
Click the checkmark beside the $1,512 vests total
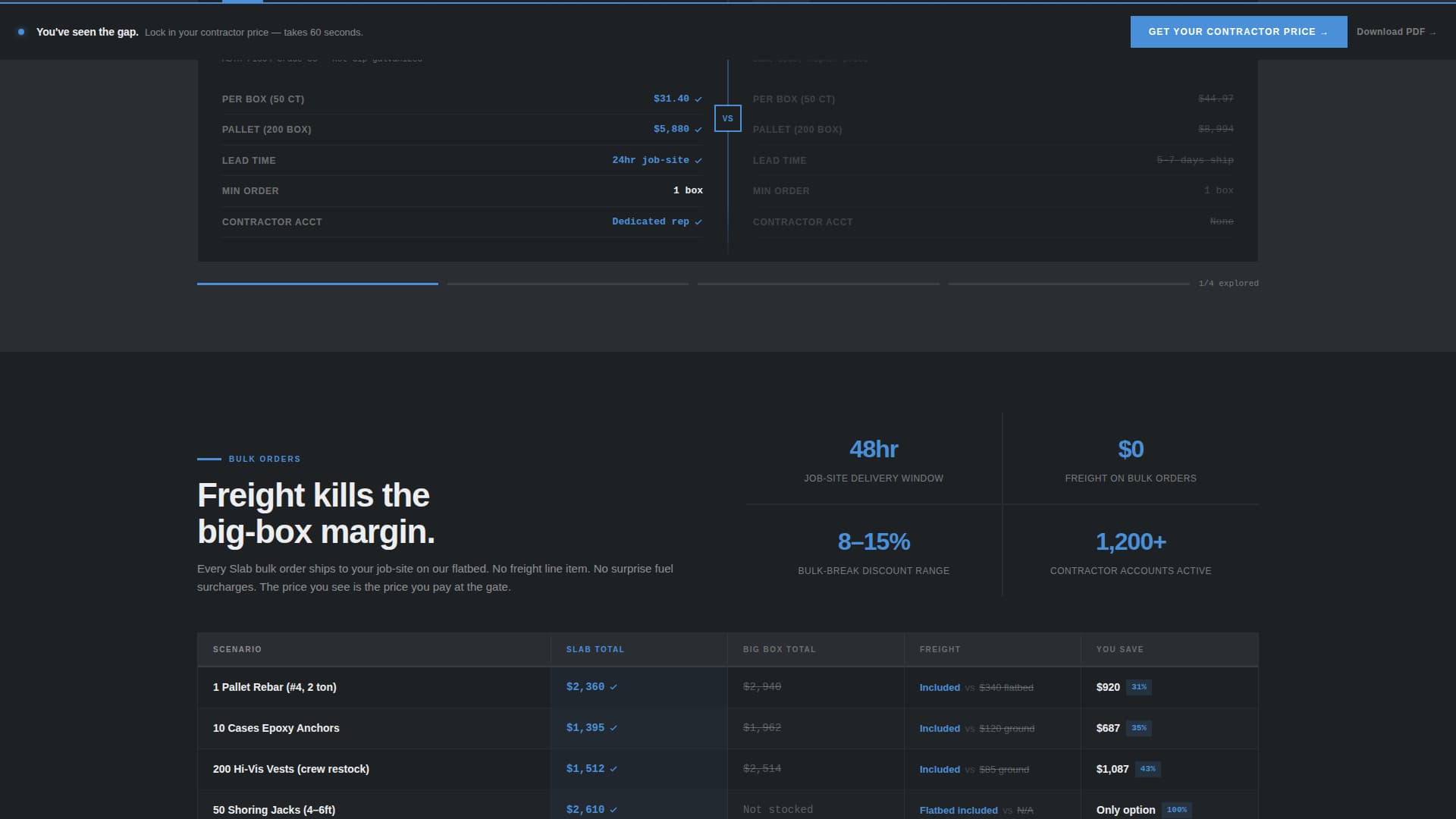(613, 769)
